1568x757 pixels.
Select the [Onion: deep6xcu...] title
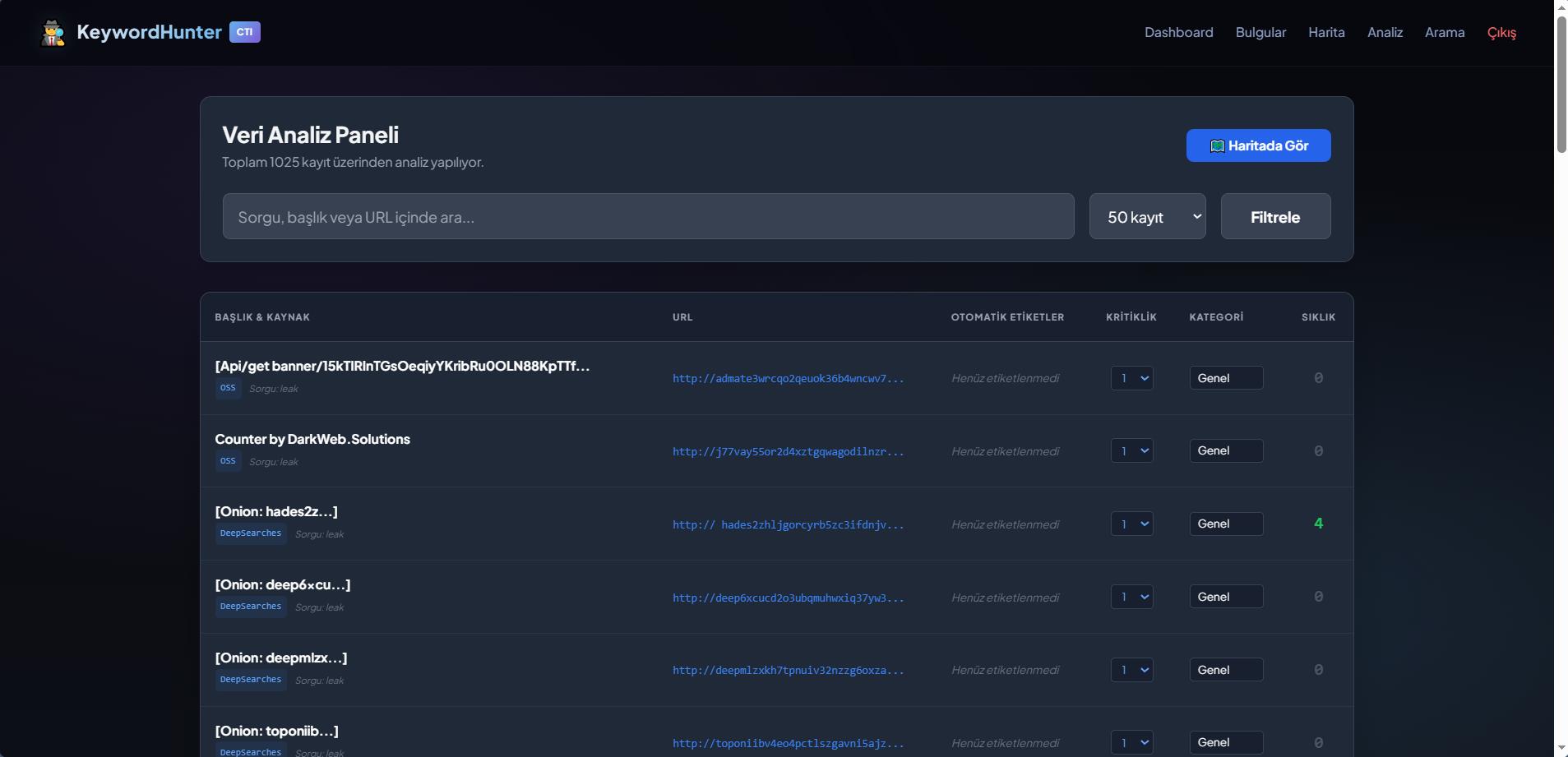coord(283,584)
